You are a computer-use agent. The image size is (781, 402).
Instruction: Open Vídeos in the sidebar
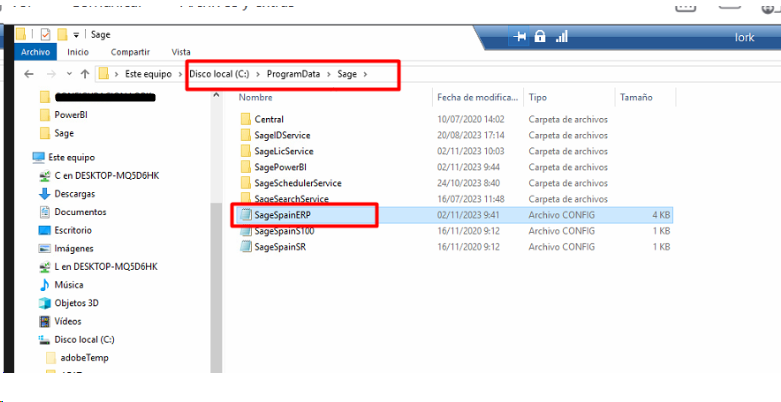(68, 321)
